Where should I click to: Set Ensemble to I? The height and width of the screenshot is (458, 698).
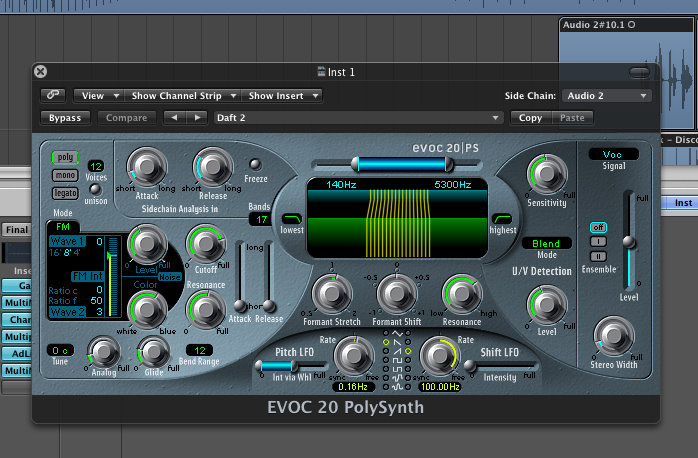pyautogui.click(x=598, y=242)
